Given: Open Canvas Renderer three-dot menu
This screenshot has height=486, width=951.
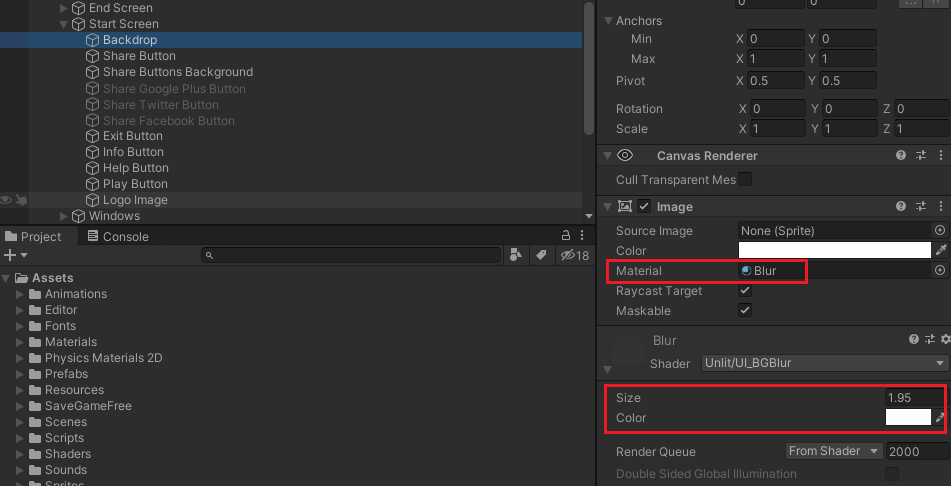Looking at the screenshot, I should point(941,155).
